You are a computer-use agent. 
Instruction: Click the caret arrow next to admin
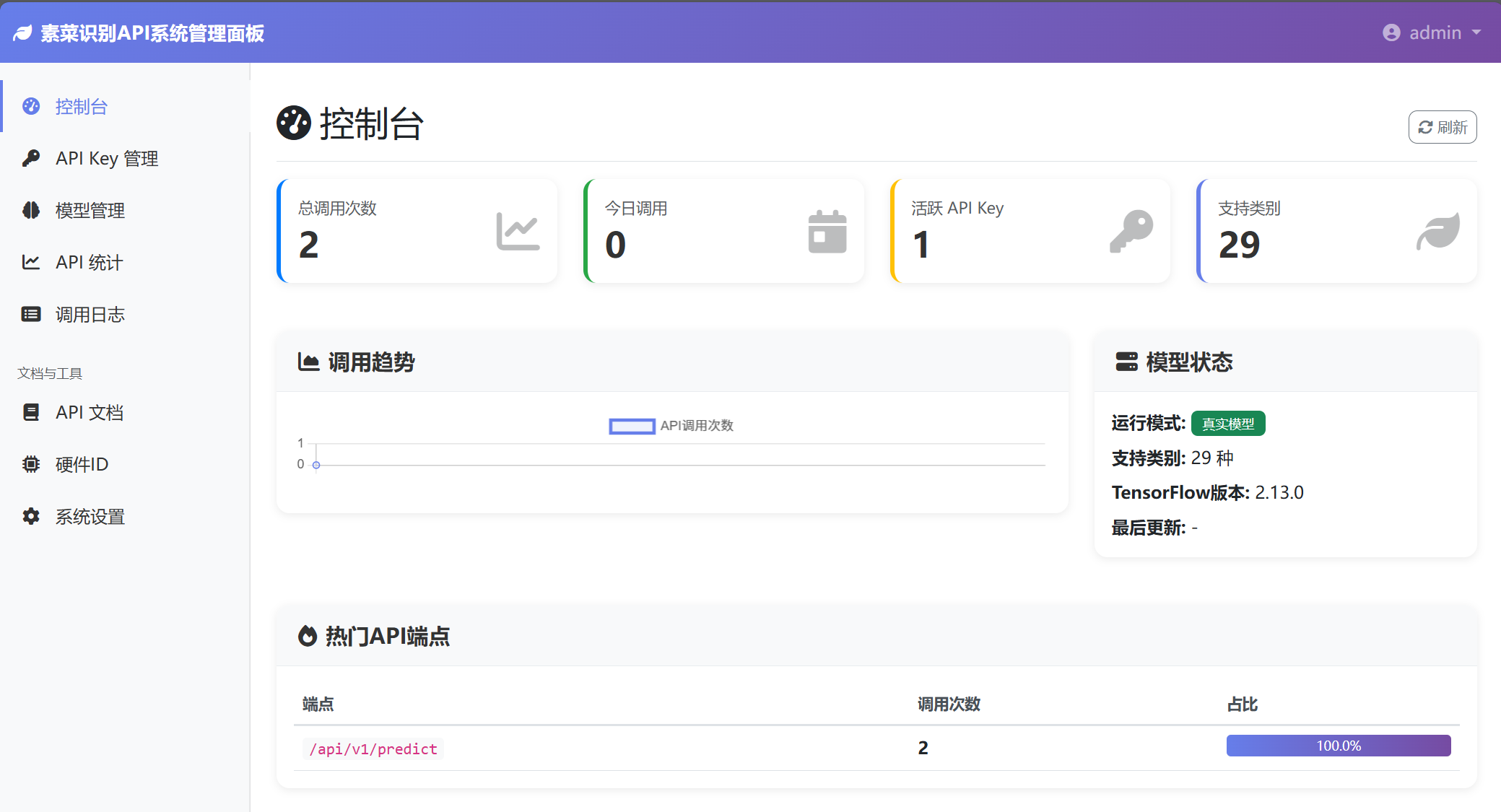click(1476, 32)
